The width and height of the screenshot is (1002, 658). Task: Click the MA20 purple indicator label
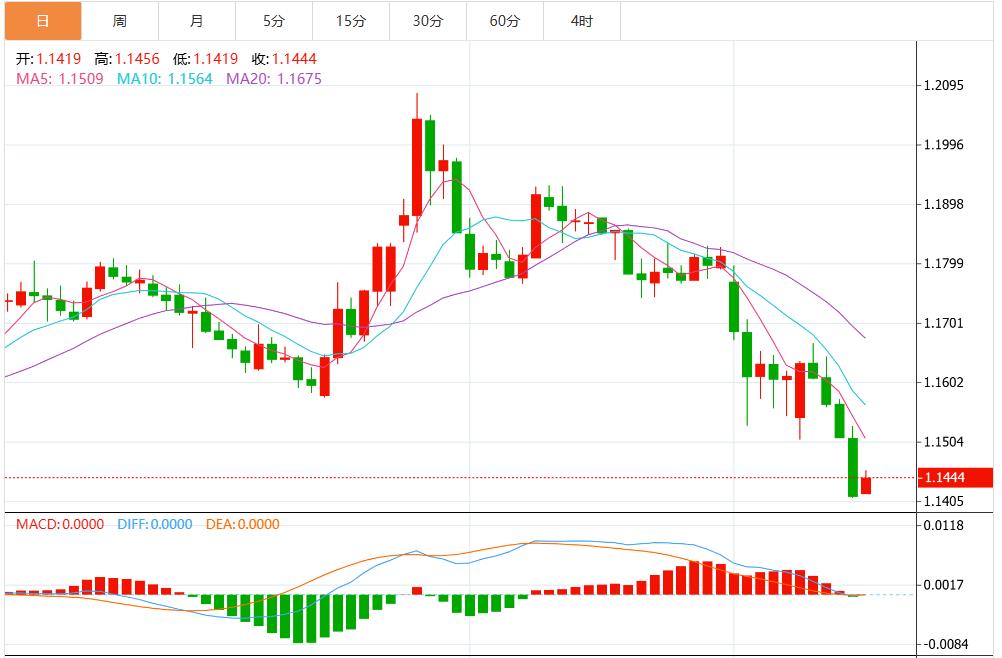pyautogui.click(x=274, y=78)
